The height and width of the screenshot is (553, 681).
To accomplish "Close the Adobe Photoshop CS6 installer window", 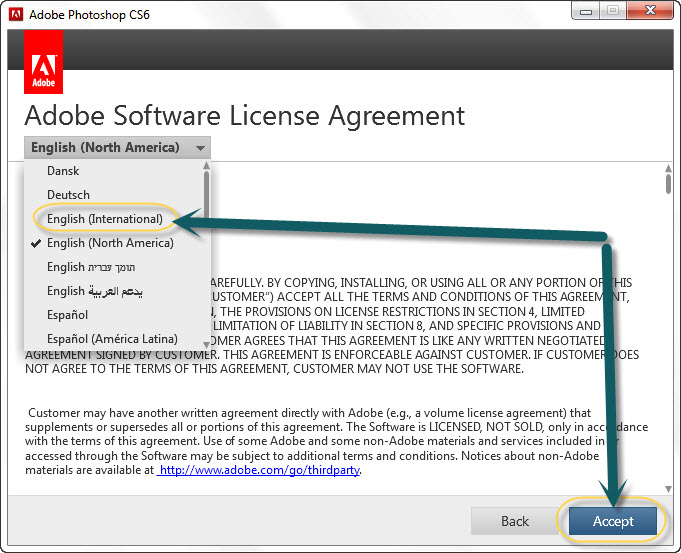I will pos(650,11).
